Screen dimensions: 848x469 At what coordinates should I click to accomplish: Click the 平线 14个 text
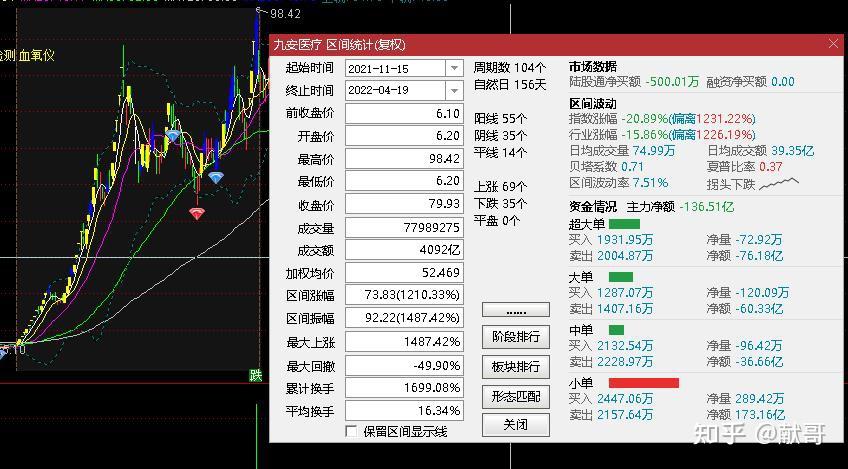point(500,153)
